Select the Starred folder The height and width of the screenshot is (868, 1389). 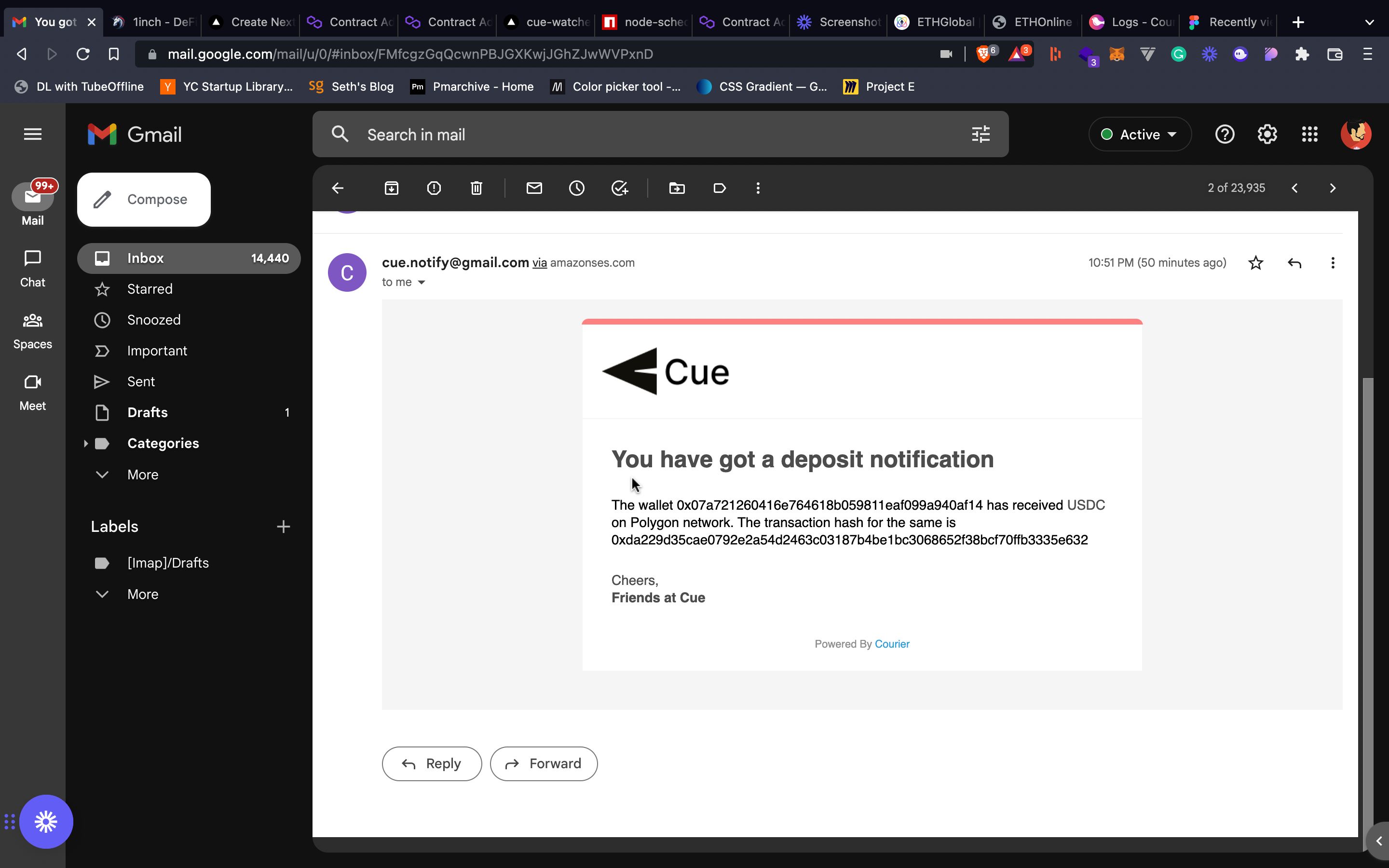[x=150, y=288]
